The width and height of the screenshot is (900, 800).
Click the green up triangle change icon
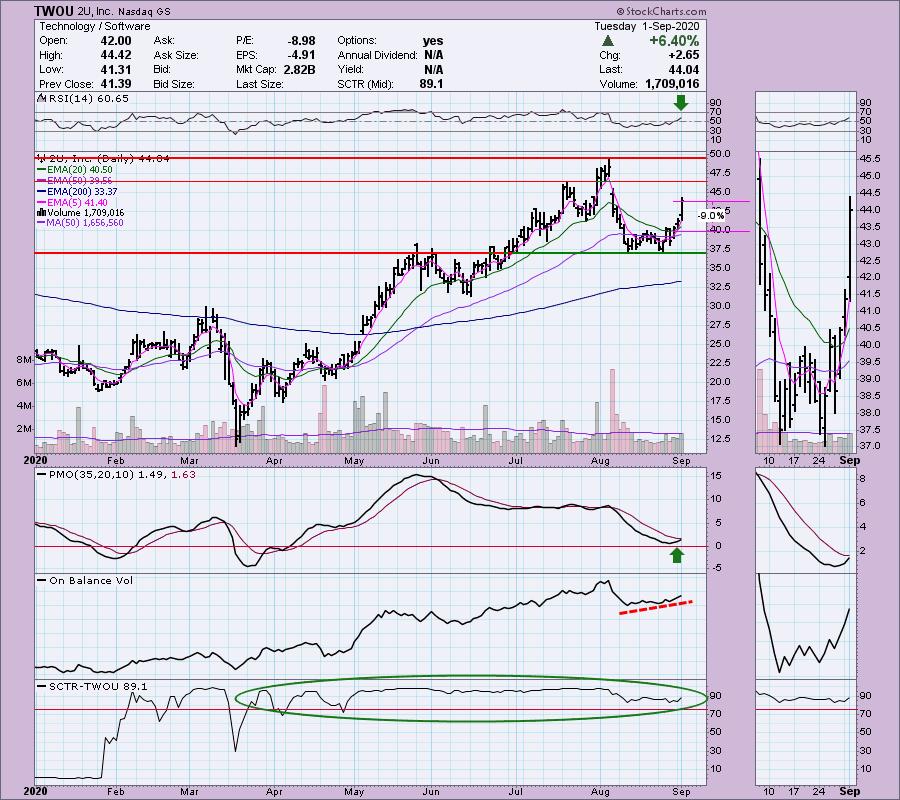[608, 41]
